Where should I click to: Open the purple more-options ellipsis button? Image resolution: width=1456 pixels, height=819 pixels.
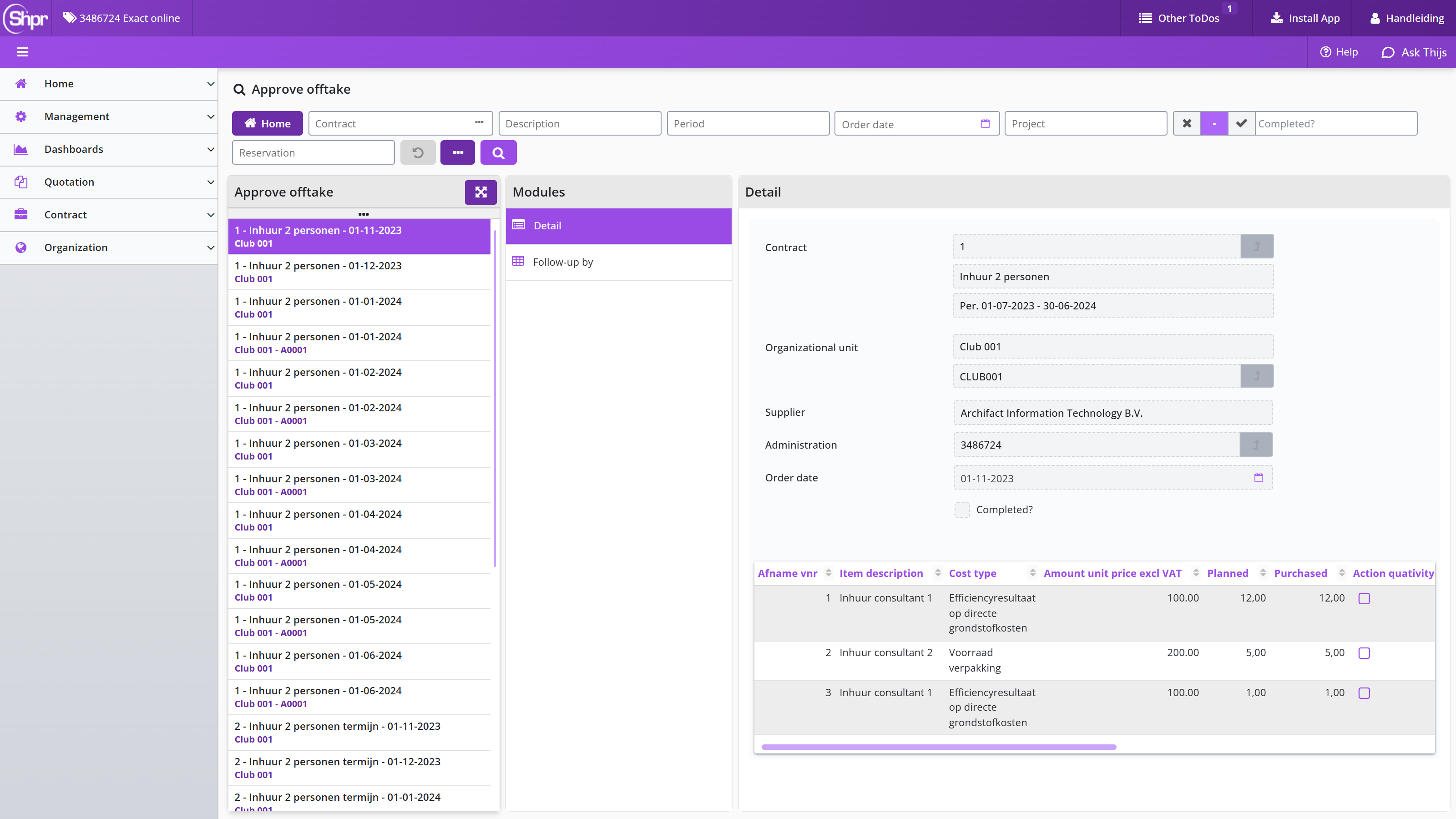458,152
